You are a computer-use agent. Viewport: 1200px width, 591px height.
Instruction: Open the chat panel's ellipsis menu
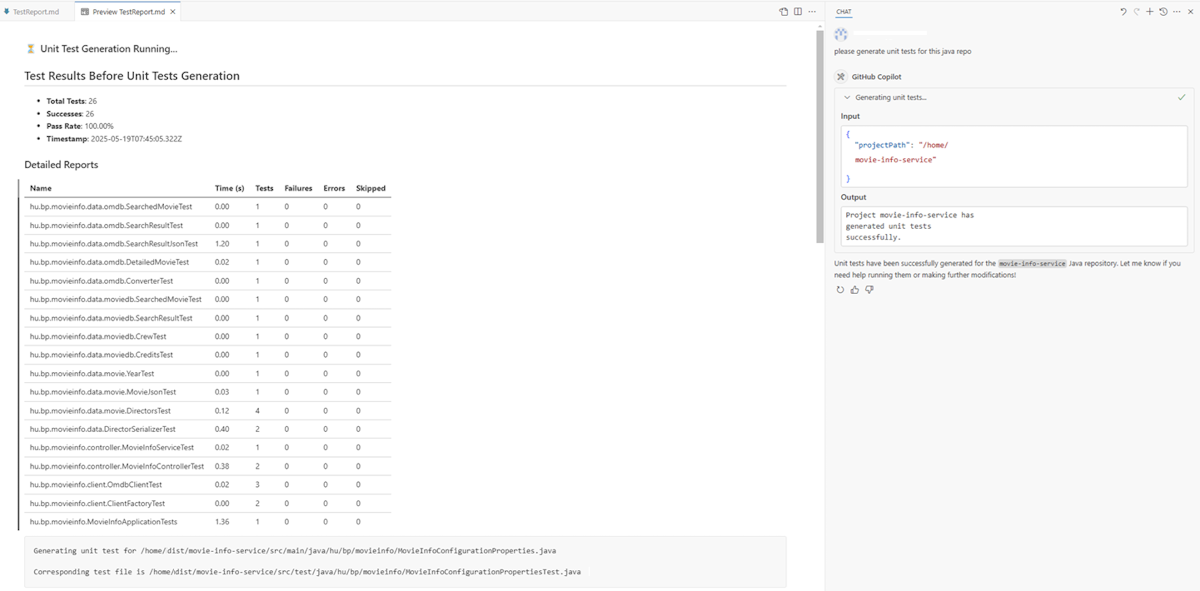[1177, 12]
